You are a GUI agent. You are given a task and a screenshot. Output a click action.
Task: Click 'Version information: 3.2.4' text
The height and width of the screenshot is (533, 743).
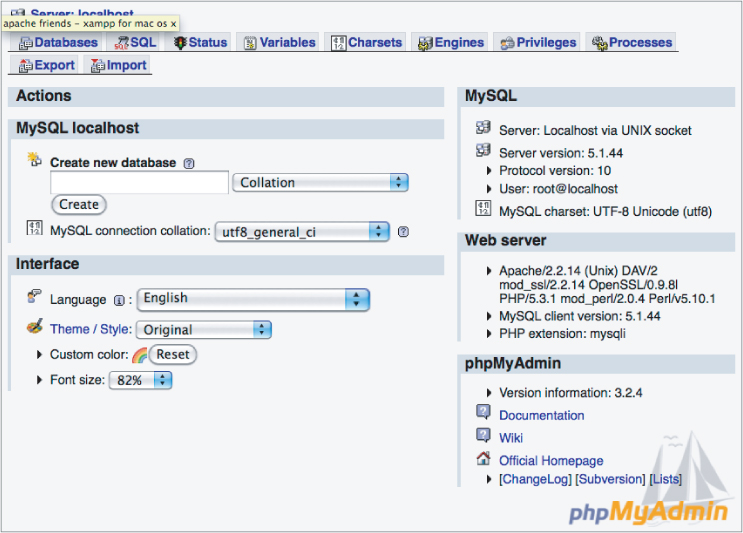point(571,393)
